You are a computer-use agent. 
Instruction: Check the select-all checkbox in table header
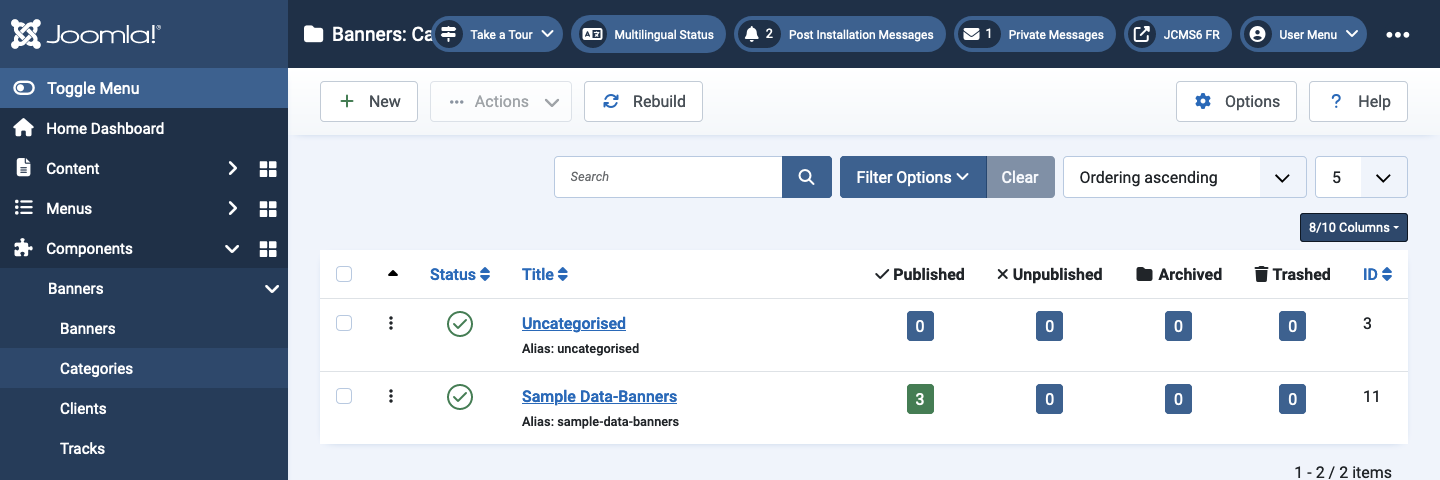[344, 274]
